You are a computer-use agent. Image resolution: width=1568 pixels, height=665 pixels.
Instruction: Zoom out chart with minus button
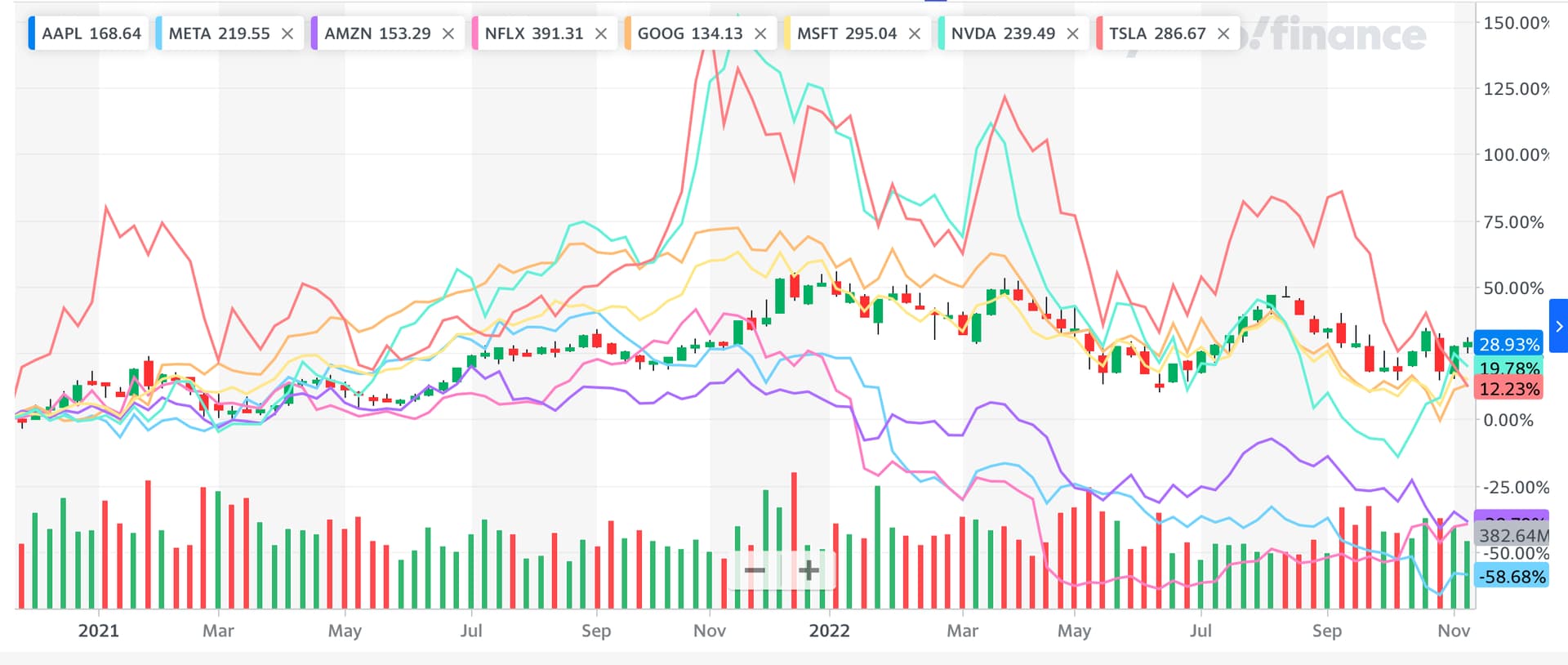(x=755, y=569)
